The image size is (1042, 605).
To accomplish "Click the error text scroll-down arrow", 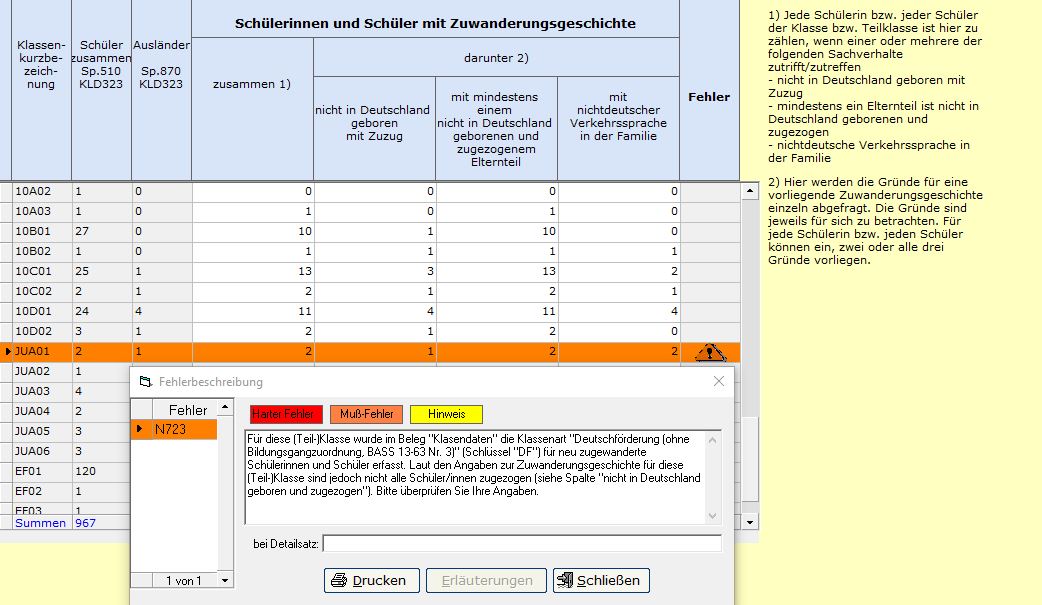I will (712, 515).
